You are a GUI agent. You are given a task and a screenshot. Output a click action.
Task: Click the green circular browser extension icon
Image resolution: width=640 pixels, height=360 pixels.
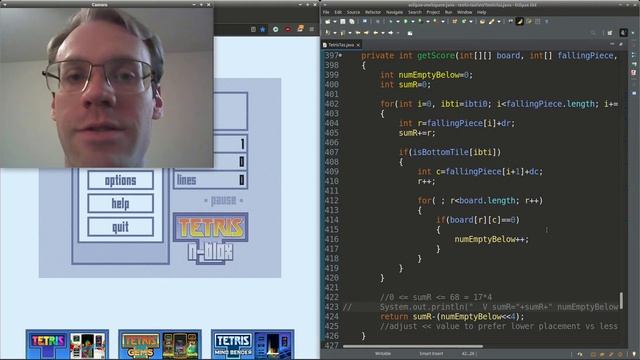(276, 29)
